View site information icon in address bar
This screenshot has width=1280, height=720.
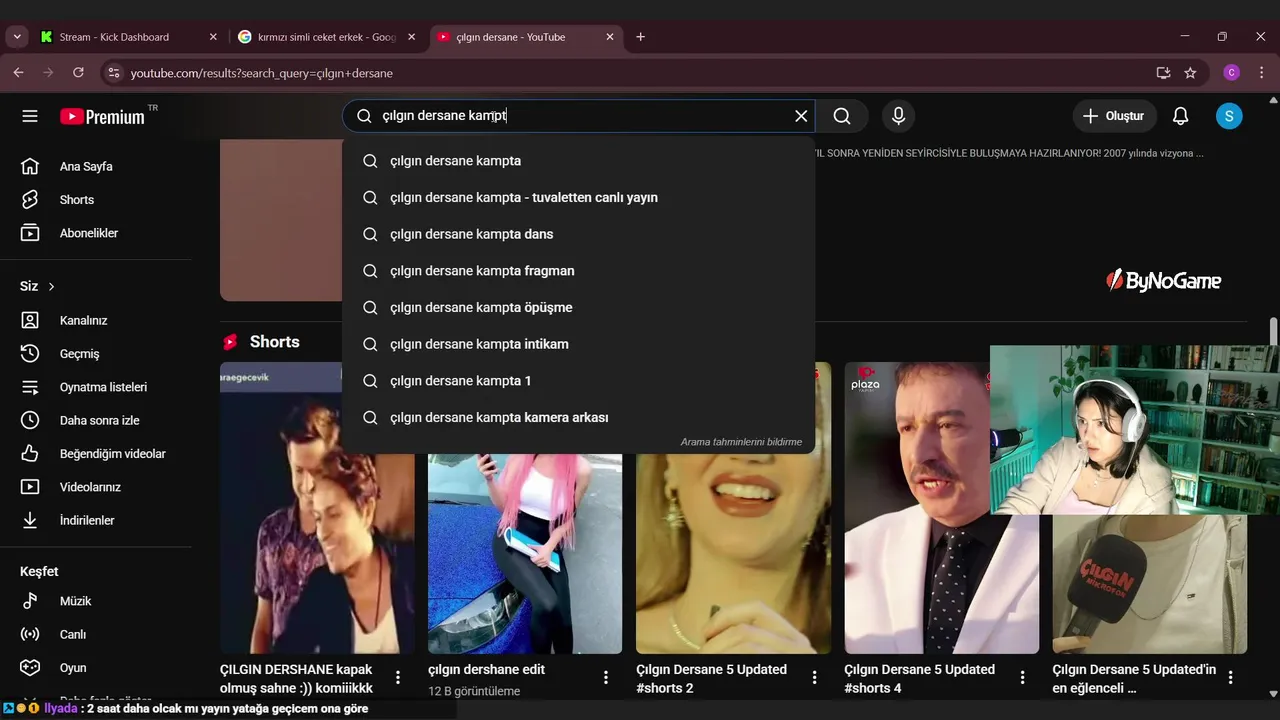113,73
